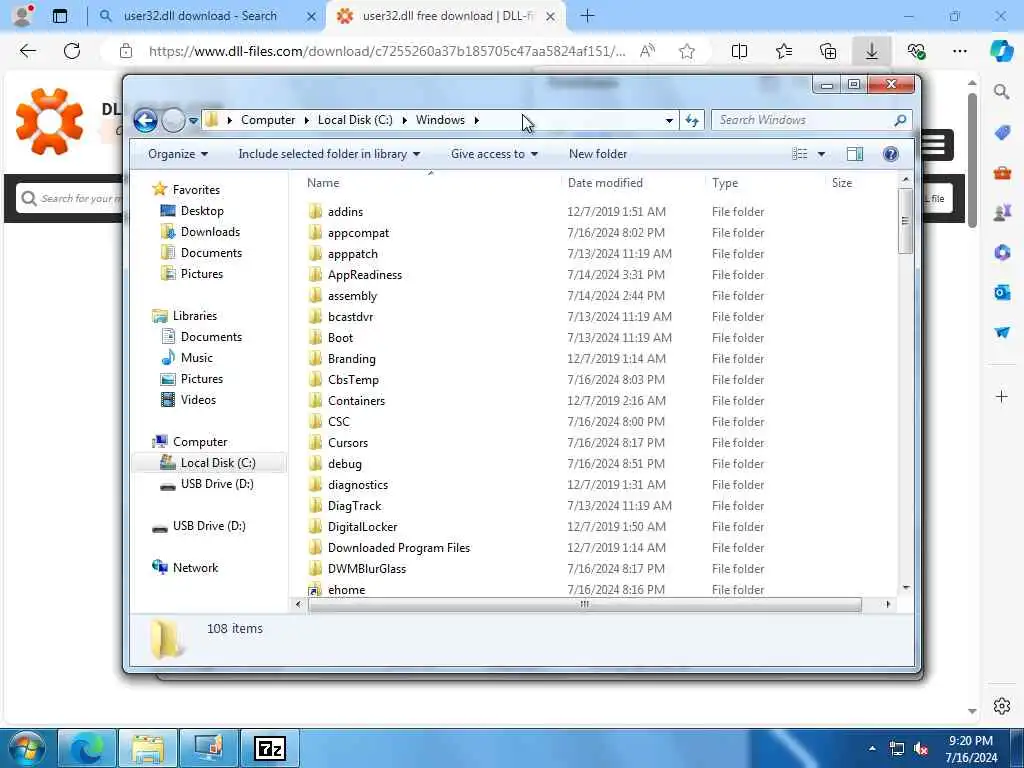Image resolution: width=1024 pixels, height=768 pixels.
Task: Select the Boot folder
Action: (340, 338)
